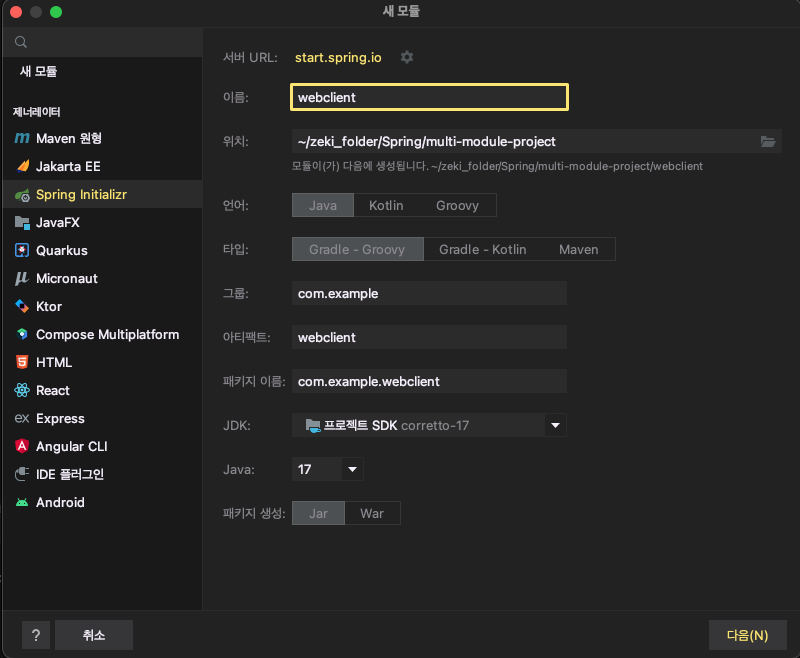Viewport: 800px width, 658px height.
Task: Open server URL settings gear
Action: 407,57
